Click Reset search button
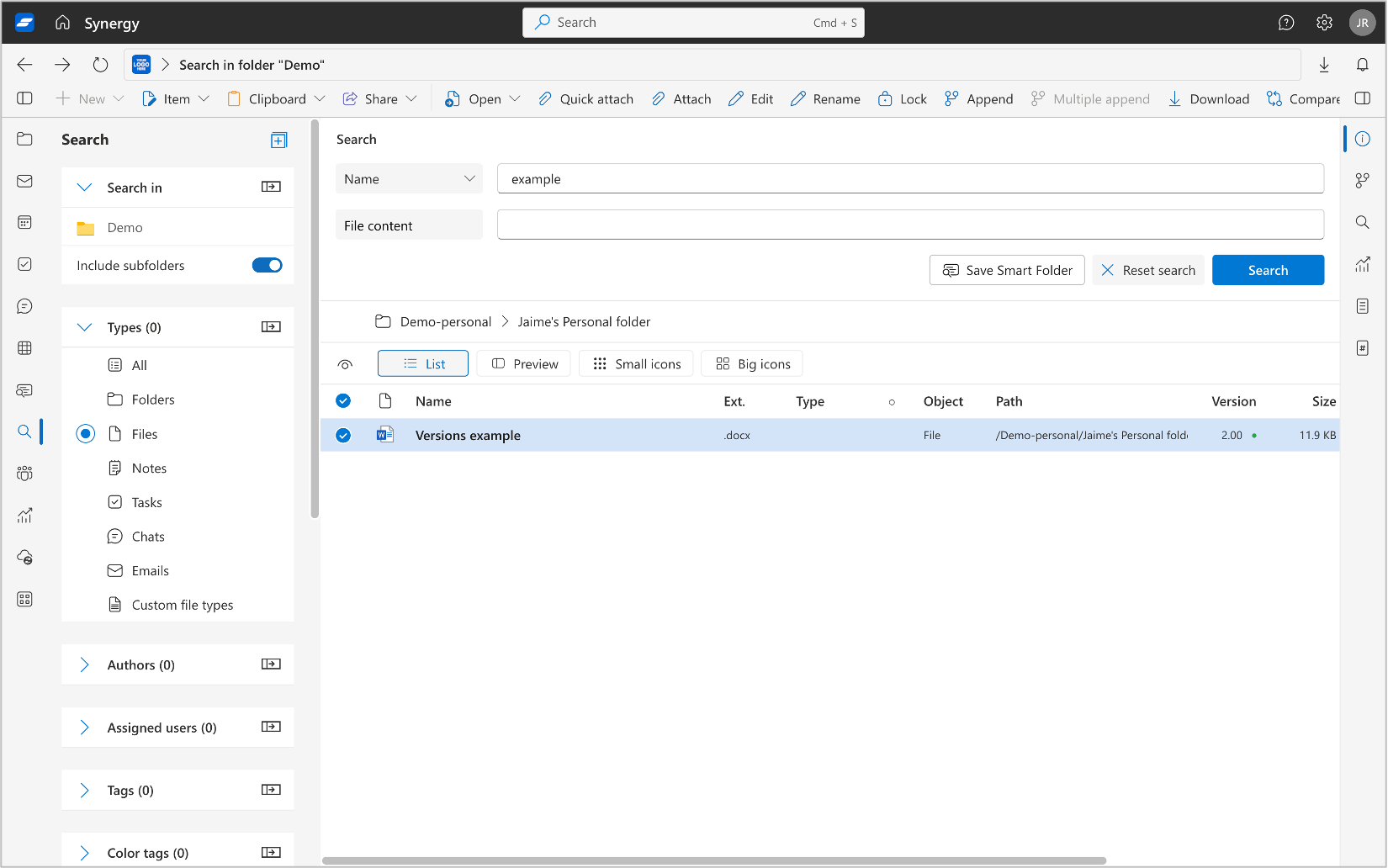Screen dimensions: 1388x868 (1148, 270)
